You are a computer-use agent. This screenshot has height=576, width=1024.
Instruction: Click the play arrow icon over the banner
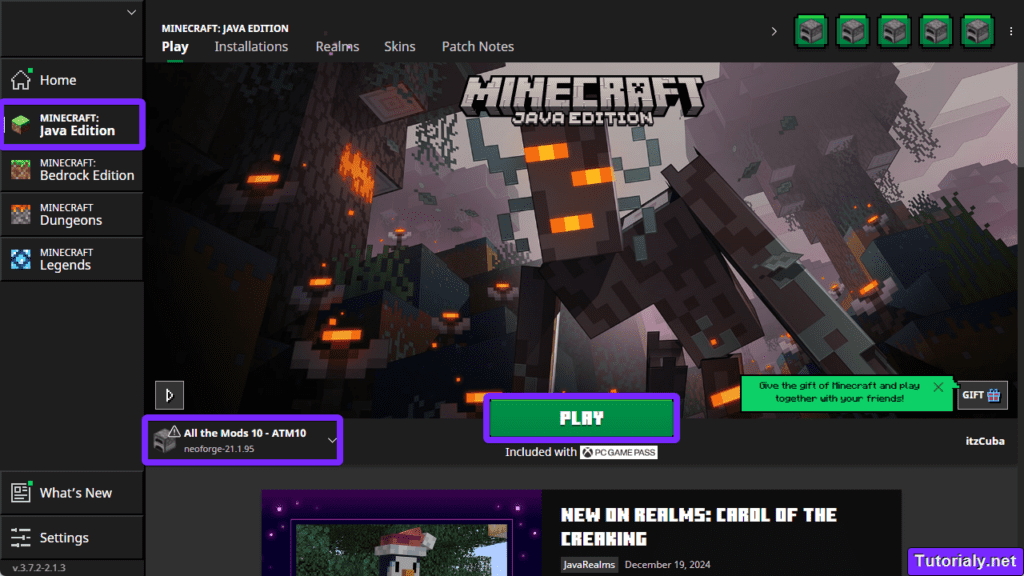click(x=169, y=395)
